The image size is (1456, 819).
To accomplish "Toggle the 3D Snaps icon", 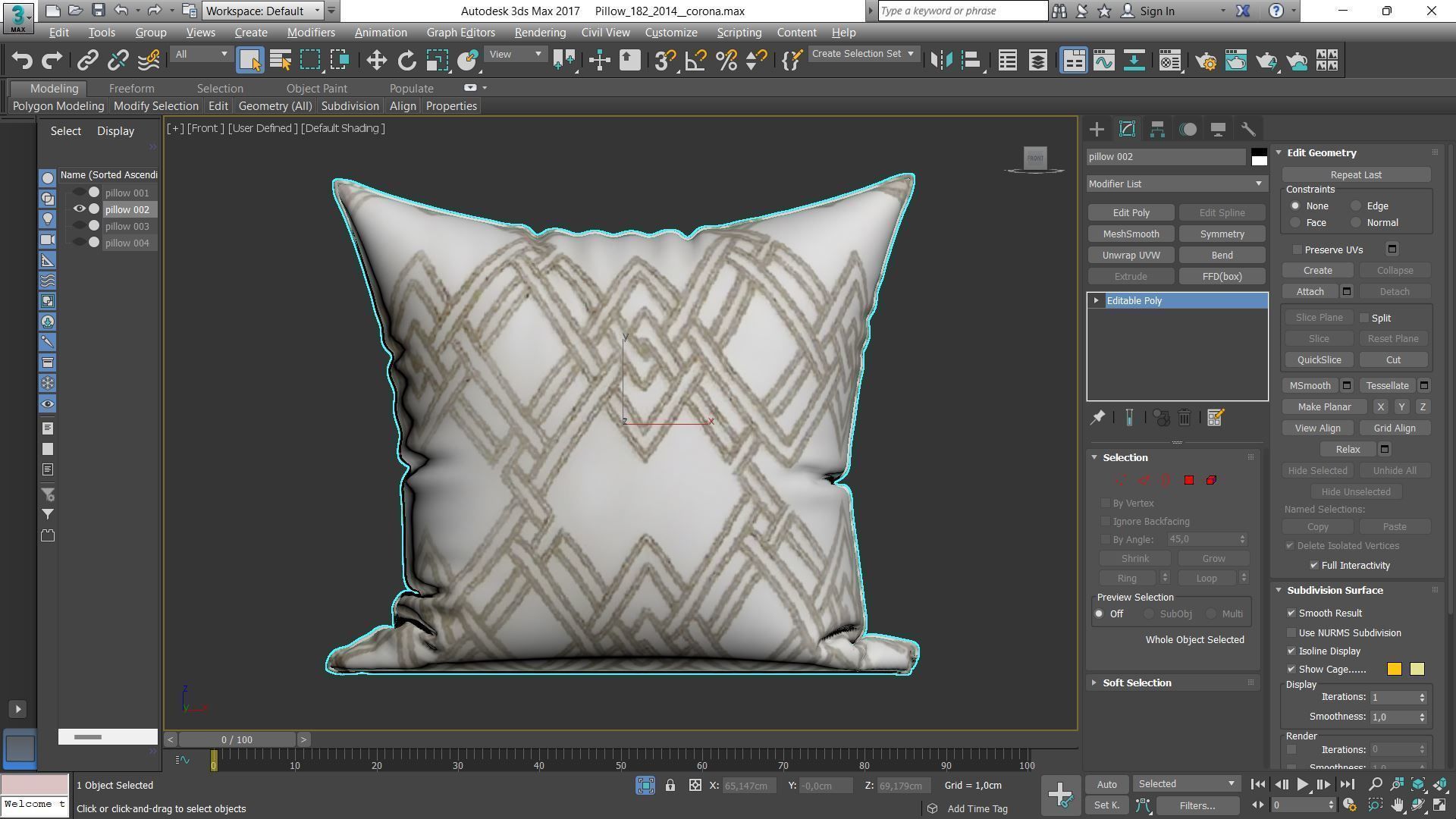I will pyautogui.click(x=665, y=60).
